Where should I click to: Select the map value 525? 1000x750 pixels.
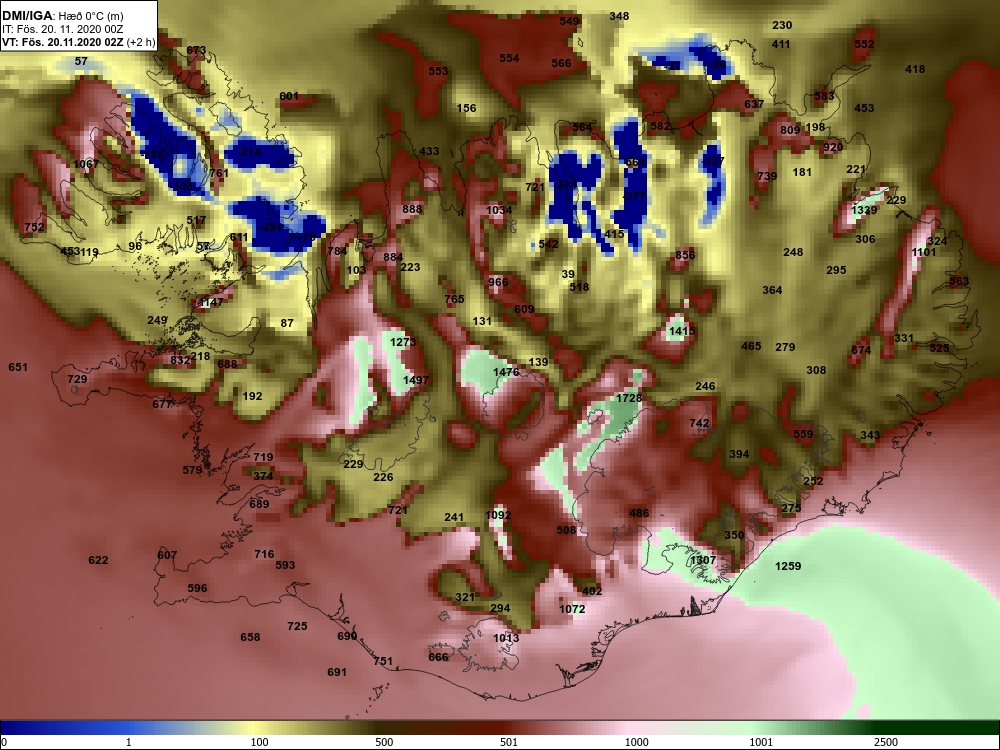point(939,348)
